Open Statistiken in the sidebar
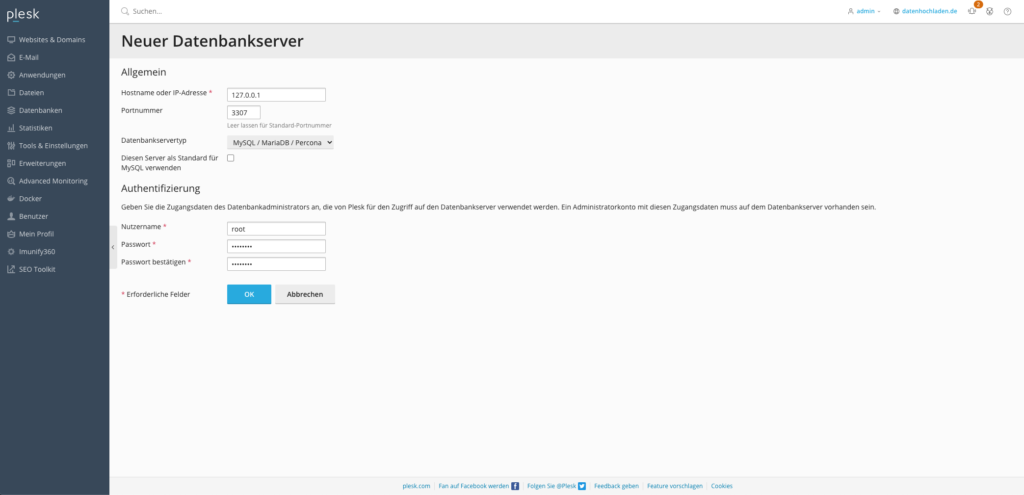The width and height of the screenshot is (1024, 495). pos(35,128)
